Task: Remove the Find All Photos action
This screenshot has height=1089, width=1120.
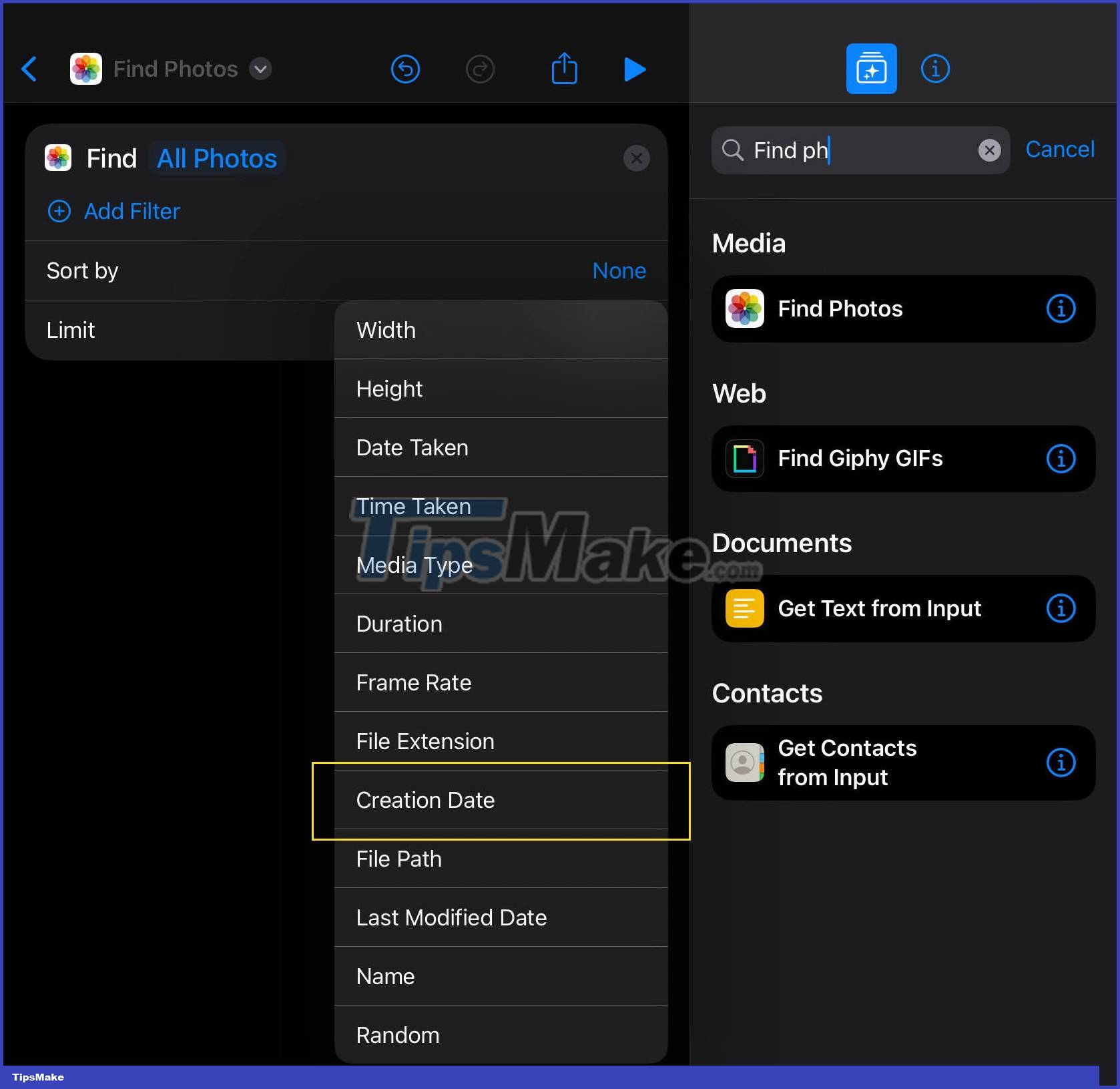Action: tap(636, 158)
